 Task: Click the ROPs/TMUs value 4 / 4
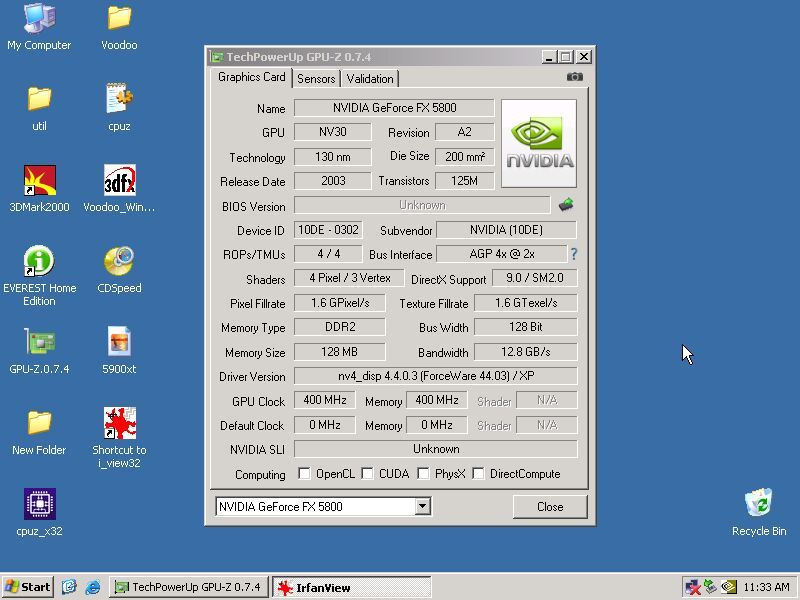(x=329, y=254)
